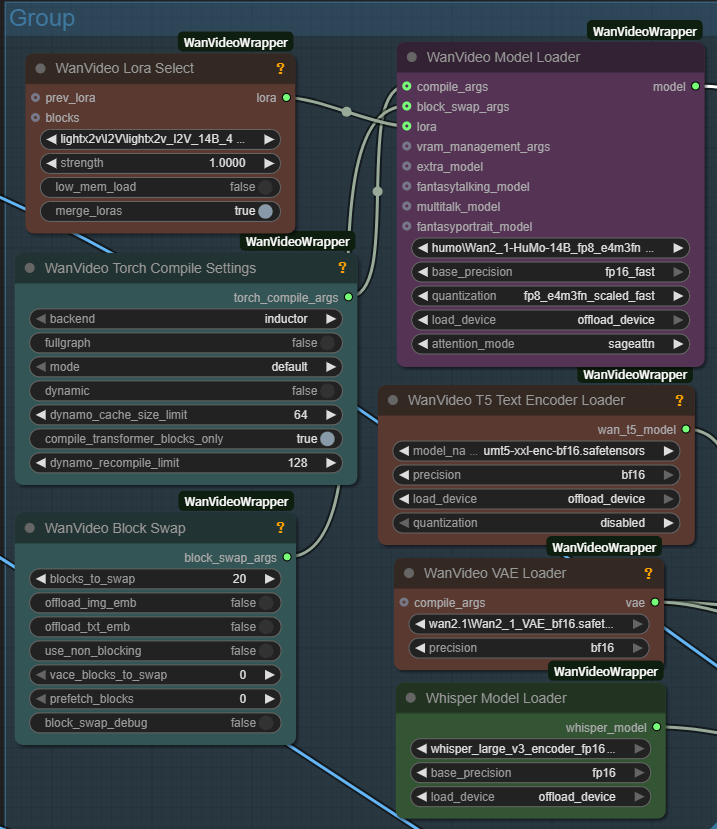This screenshot has height=829, width=717.
Task: Collapse the WanVideo Lora Select node dot
Action: (40, 68)
